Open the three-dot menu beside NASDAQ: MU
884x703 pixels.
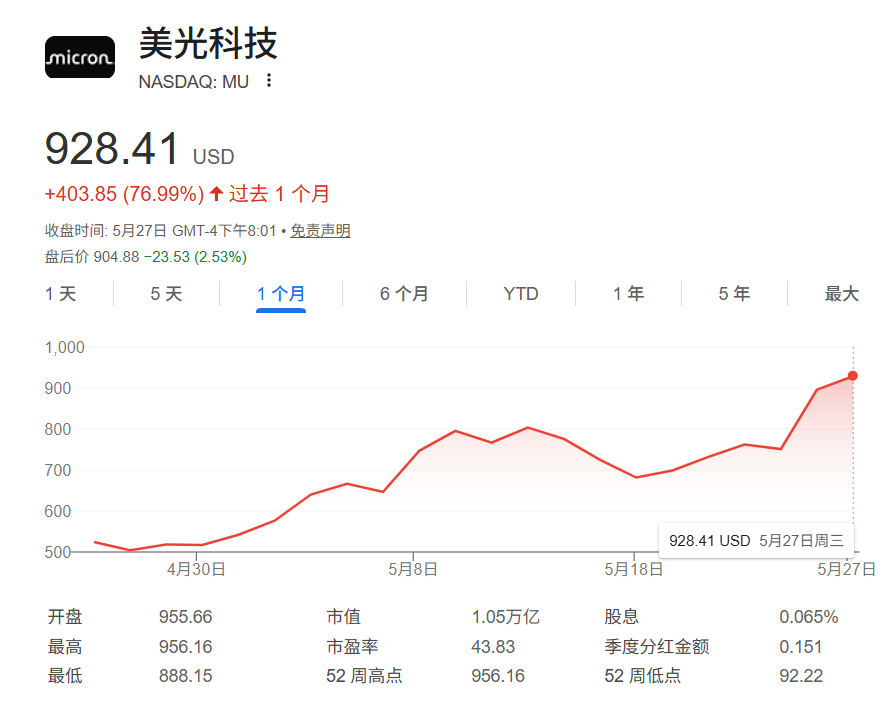(269, 81)
